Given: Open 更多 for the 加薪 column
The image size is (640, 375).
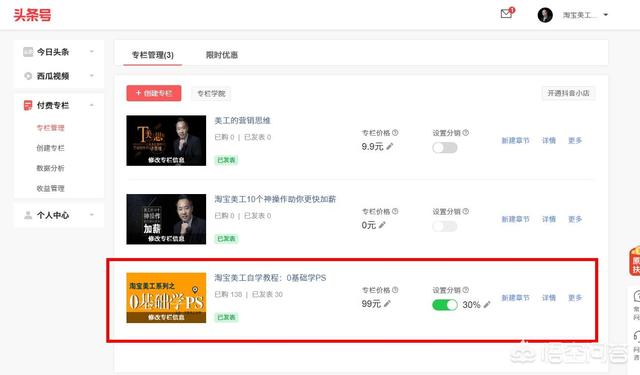Looking at the screenshot, I should point(575,219).
